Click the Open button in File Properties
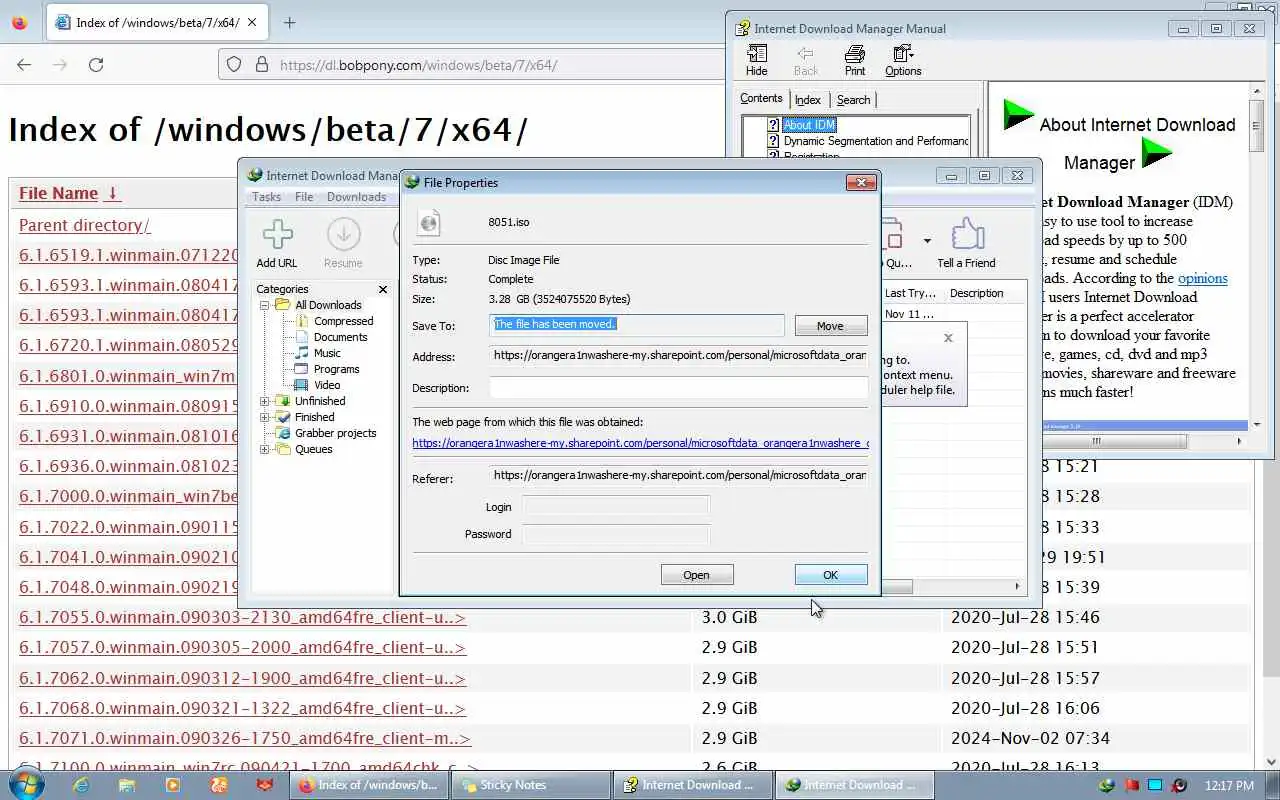The width and height of the screenshot is (1280, 800). point(697,575)
